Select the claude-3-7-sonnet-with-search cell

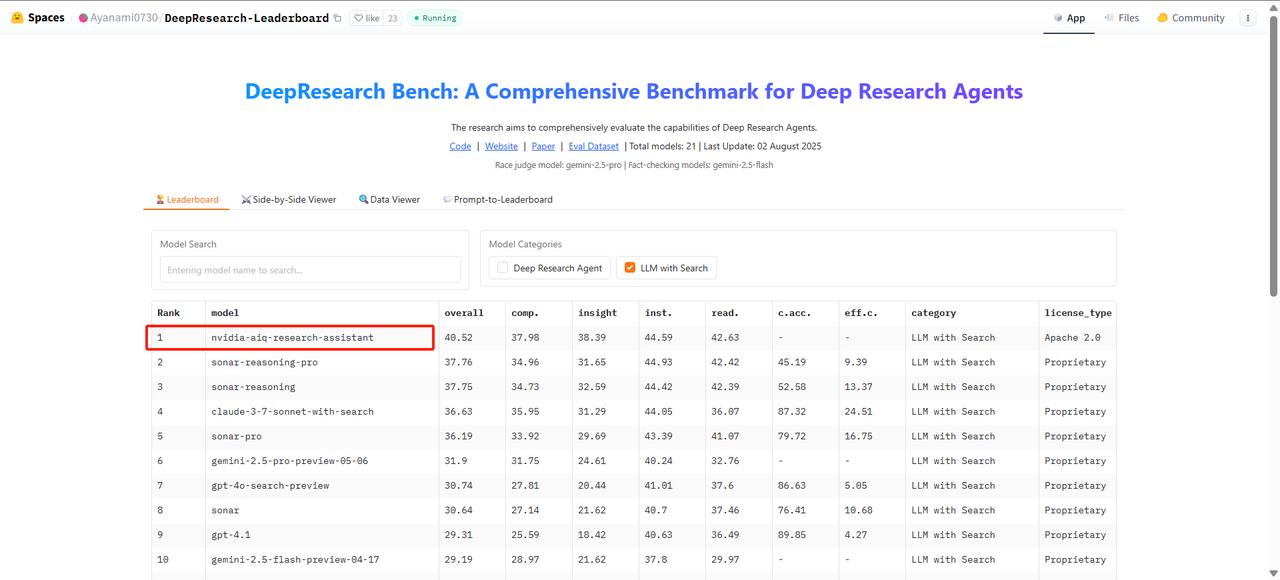click(x=322, y=411)
